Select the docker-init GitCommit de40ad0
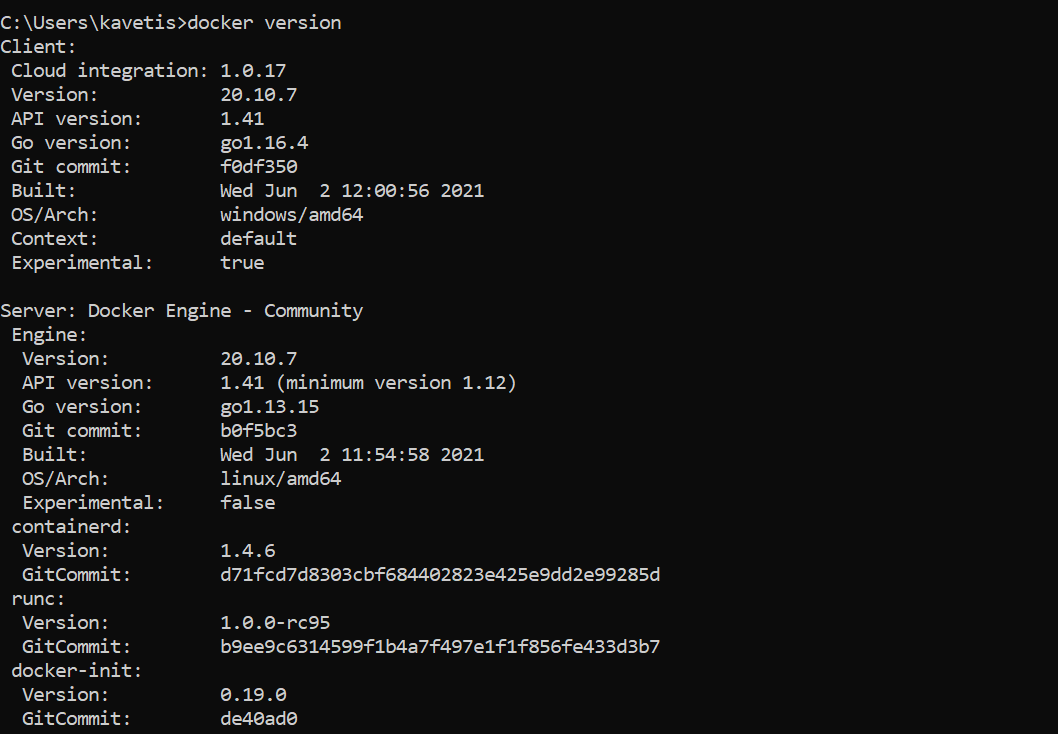 [258, 719]
